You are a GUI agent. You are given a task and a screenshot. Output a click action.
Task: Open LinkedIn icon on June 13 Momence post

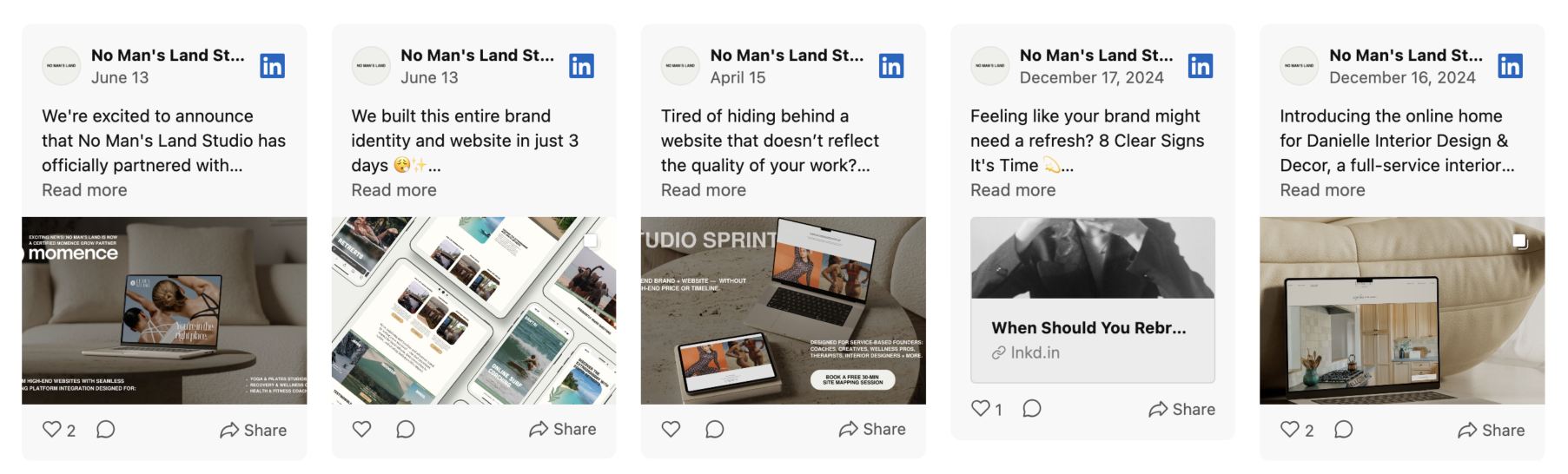[x=272, y=66]
